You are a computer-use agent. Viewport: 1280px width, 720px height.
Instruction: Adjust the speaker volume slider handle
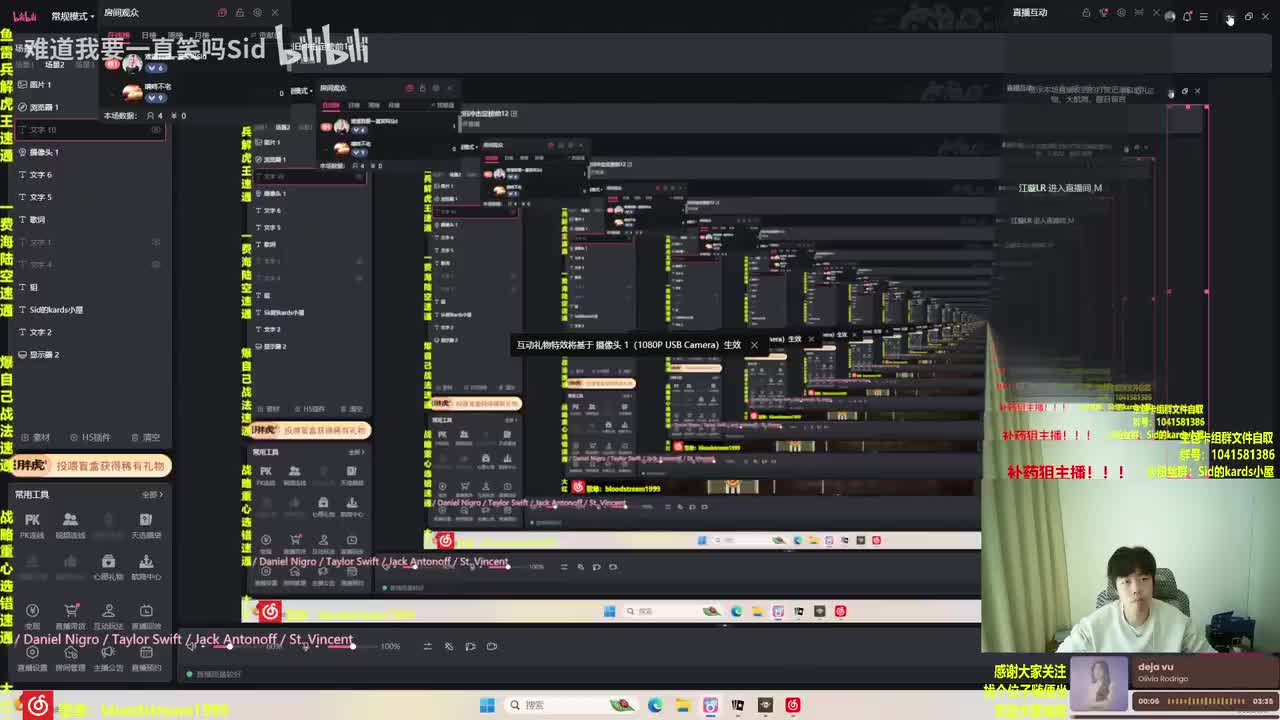click(x=229, y=646)
